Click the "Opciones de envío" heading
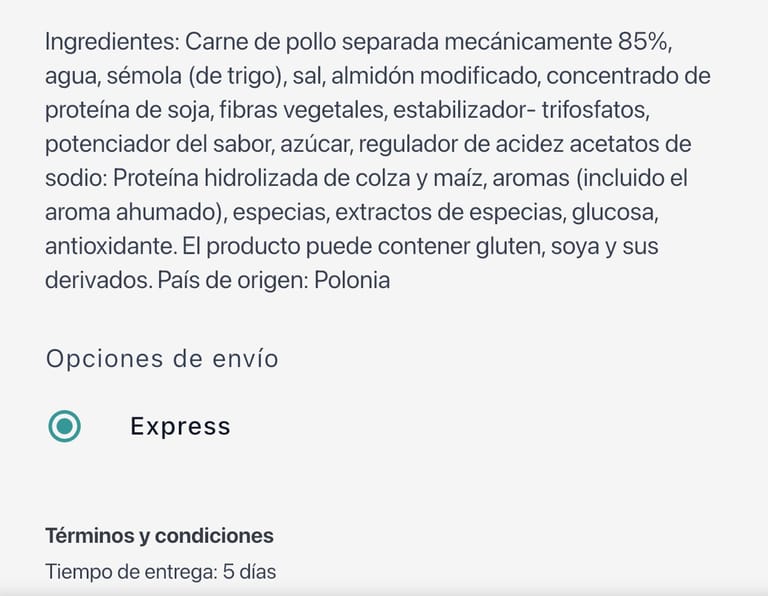 click(162, 359)
